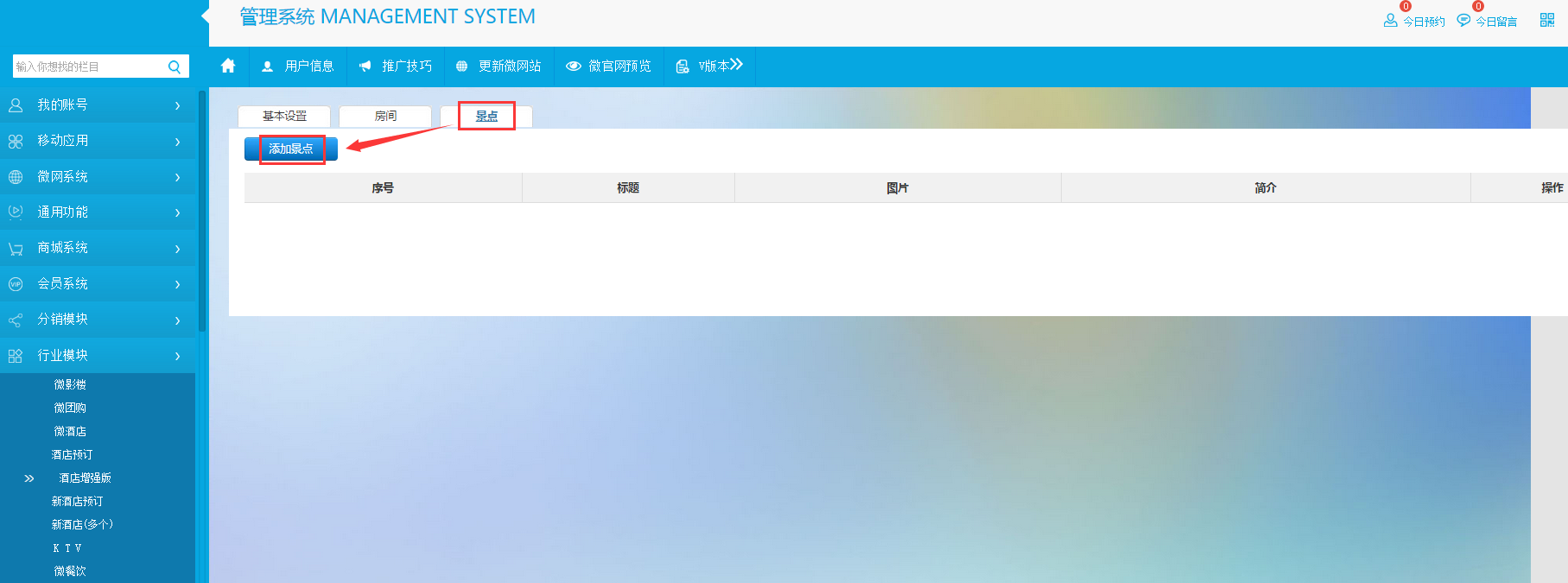Click the 更新微网站 globe icon
Viewport: 1568px width, 583px height.
462,67
